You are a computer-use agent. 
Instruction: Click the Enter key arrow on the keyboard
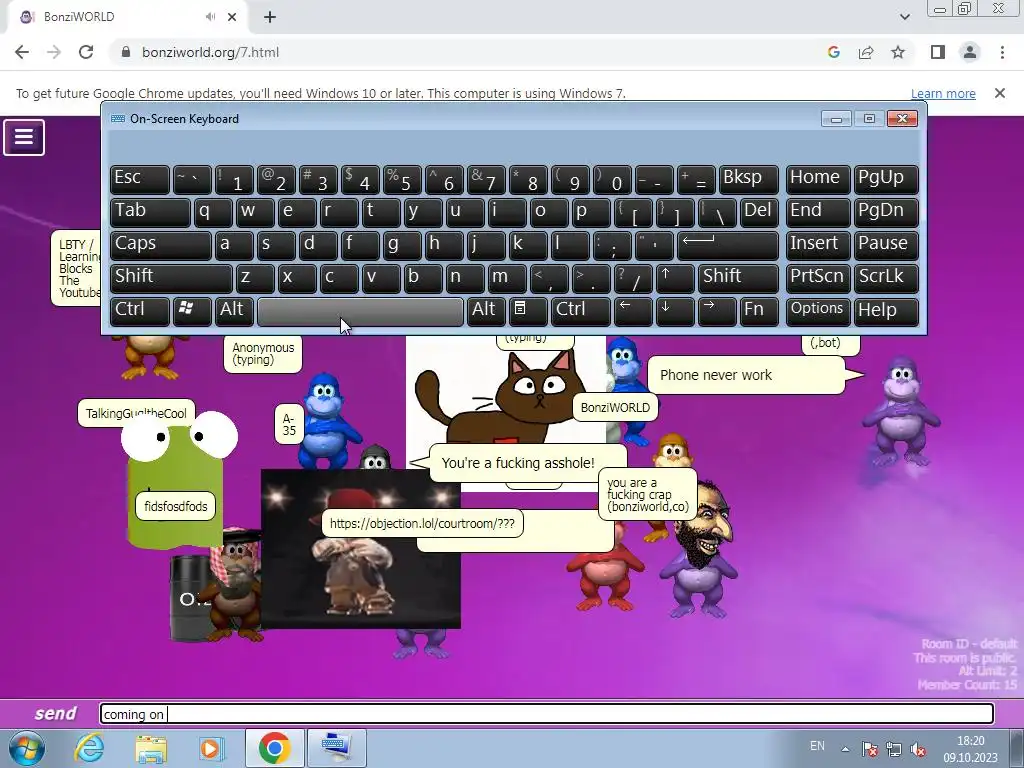coord(728,244)
